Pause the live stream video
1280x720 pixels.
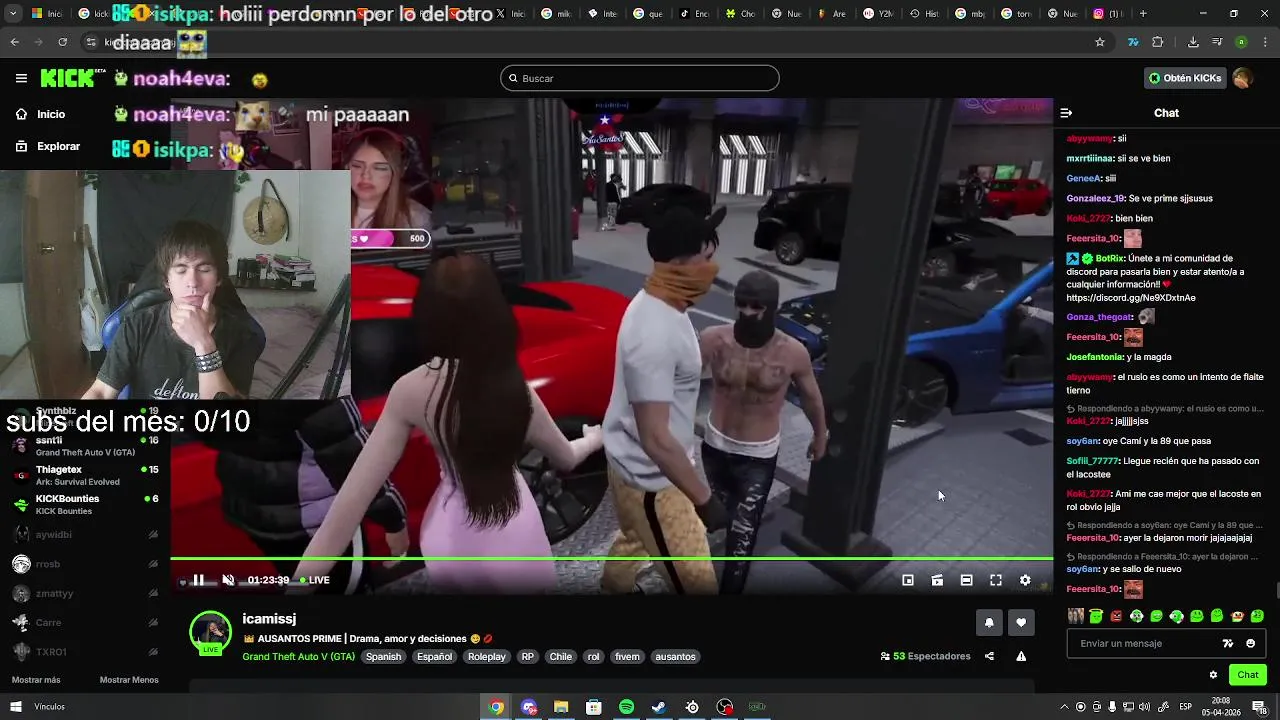click(x=198, y=580)
